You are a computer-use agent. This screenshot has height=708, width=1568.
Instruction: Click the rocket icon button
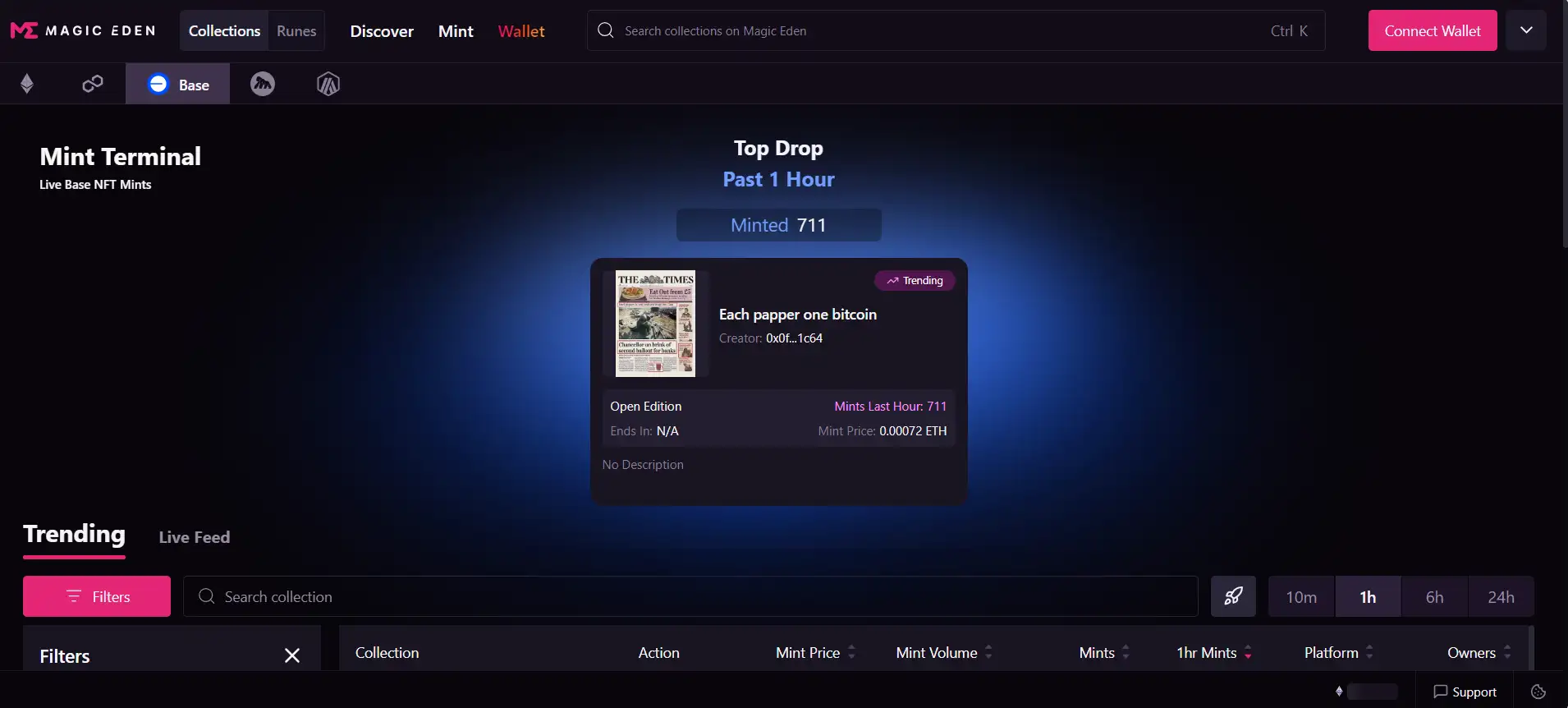pyautogui.click(x=1233, y=596)
